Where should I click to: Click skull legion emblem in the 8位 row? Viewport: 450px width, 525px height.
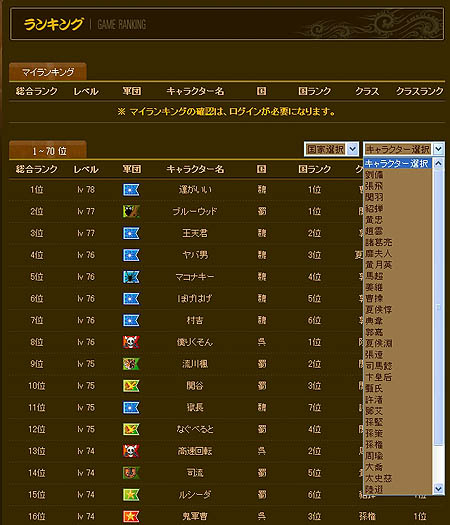131,342
